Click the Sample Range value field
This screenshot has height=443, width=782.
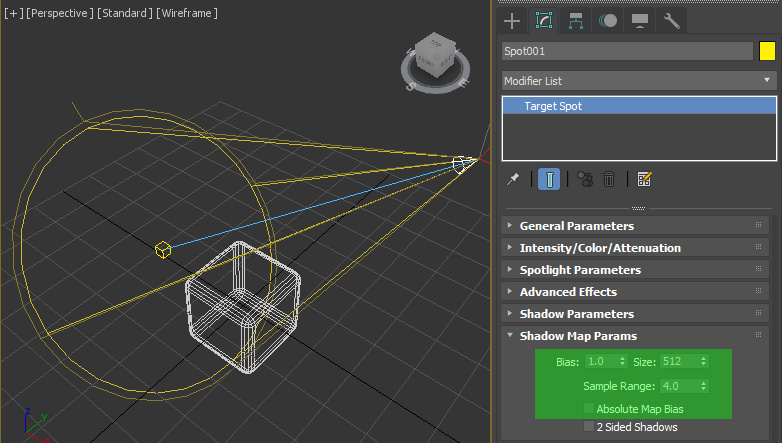pos(680,386)
